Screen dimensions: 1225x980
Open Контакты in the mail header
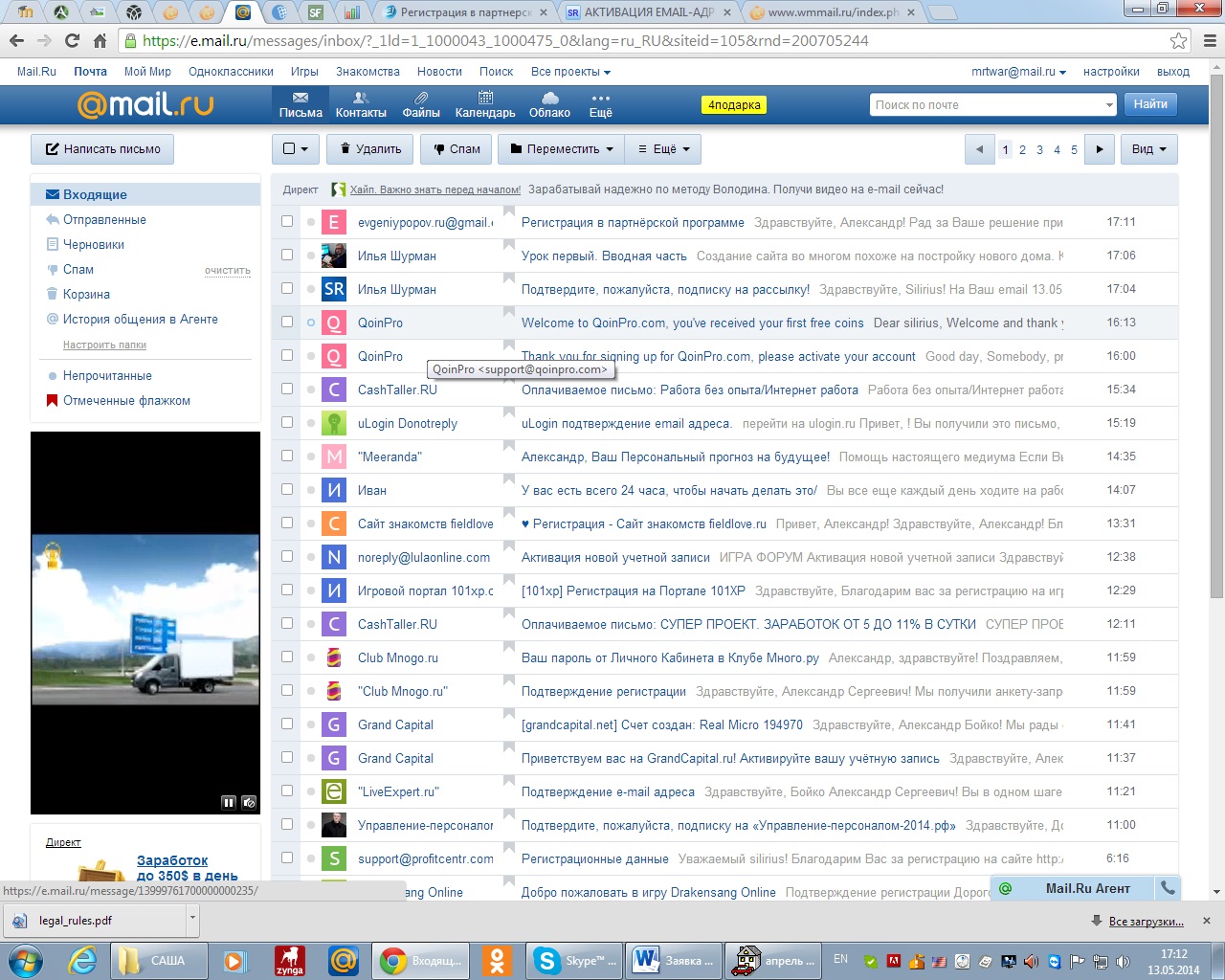[361, 104]
